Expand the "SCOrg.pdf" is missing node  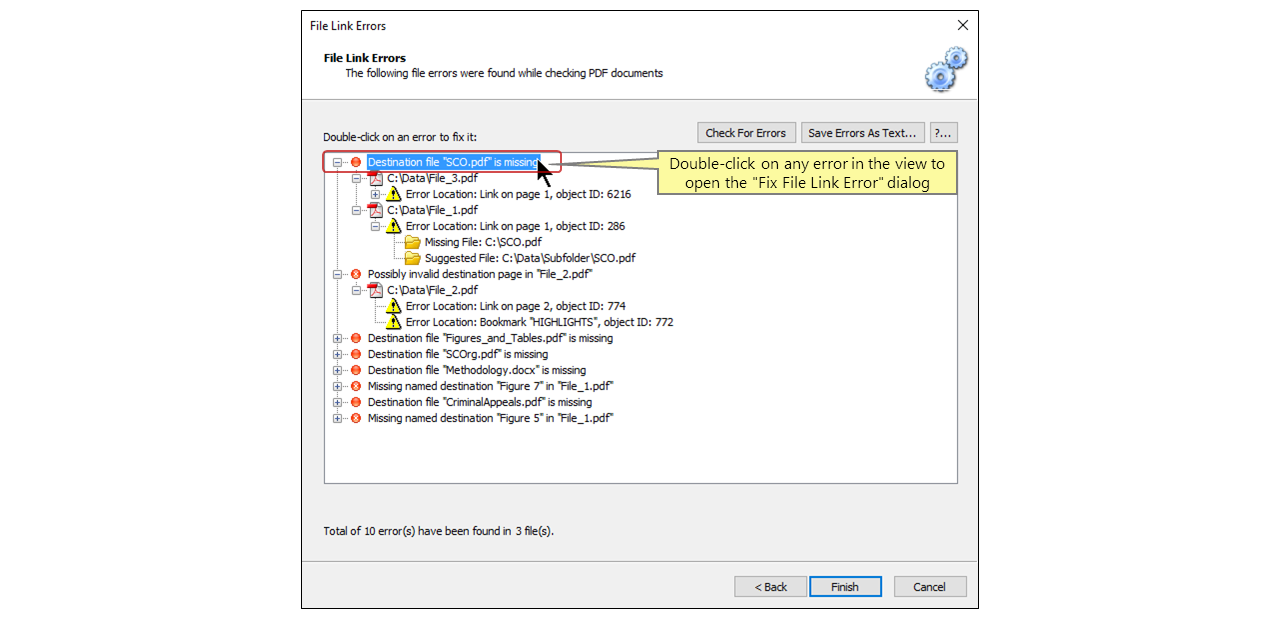338,354
